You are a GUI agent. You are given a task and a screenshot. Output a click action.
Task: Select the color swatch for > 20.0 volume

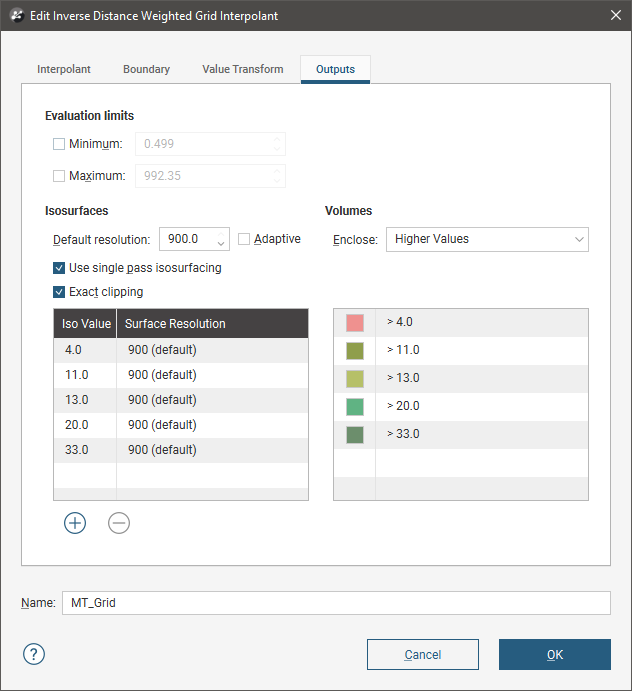354,407
